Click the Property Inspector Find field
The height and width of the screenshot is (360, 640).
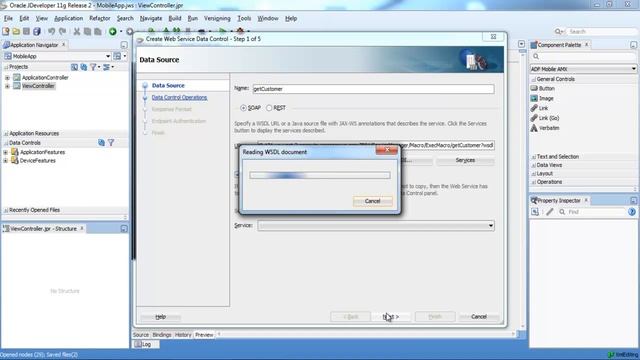592,212
